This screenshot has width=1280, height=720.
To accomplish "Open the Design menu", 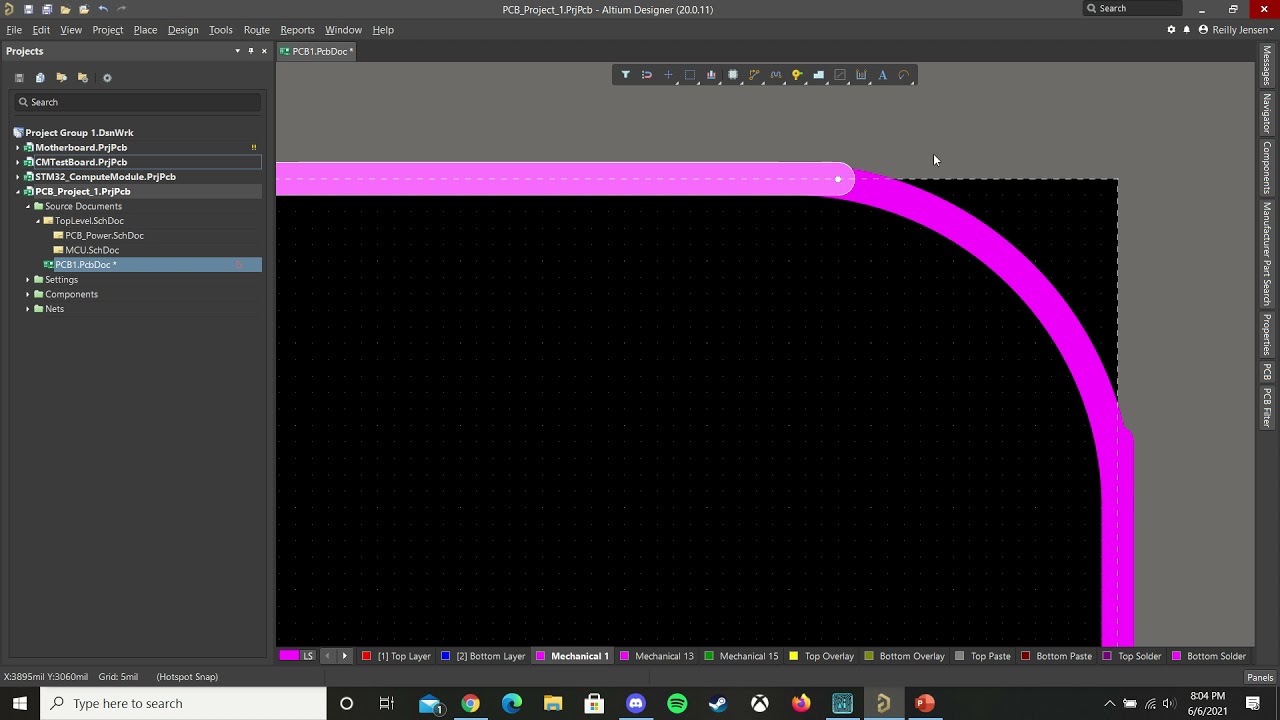I will [x=183, y=30].
